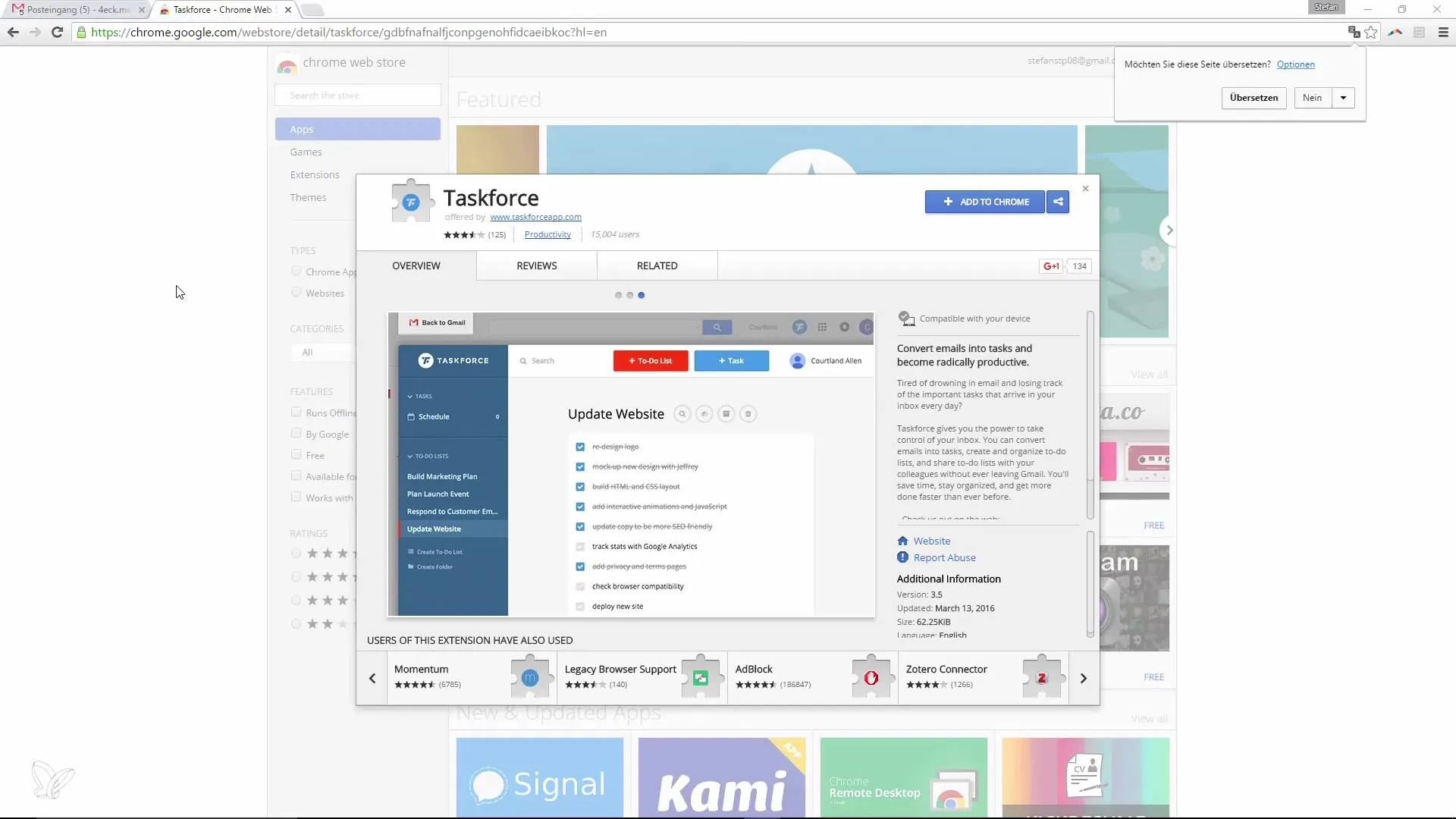Select the Chrome Apps radio button
This screenshot has width=1456, height=819.
297,271
